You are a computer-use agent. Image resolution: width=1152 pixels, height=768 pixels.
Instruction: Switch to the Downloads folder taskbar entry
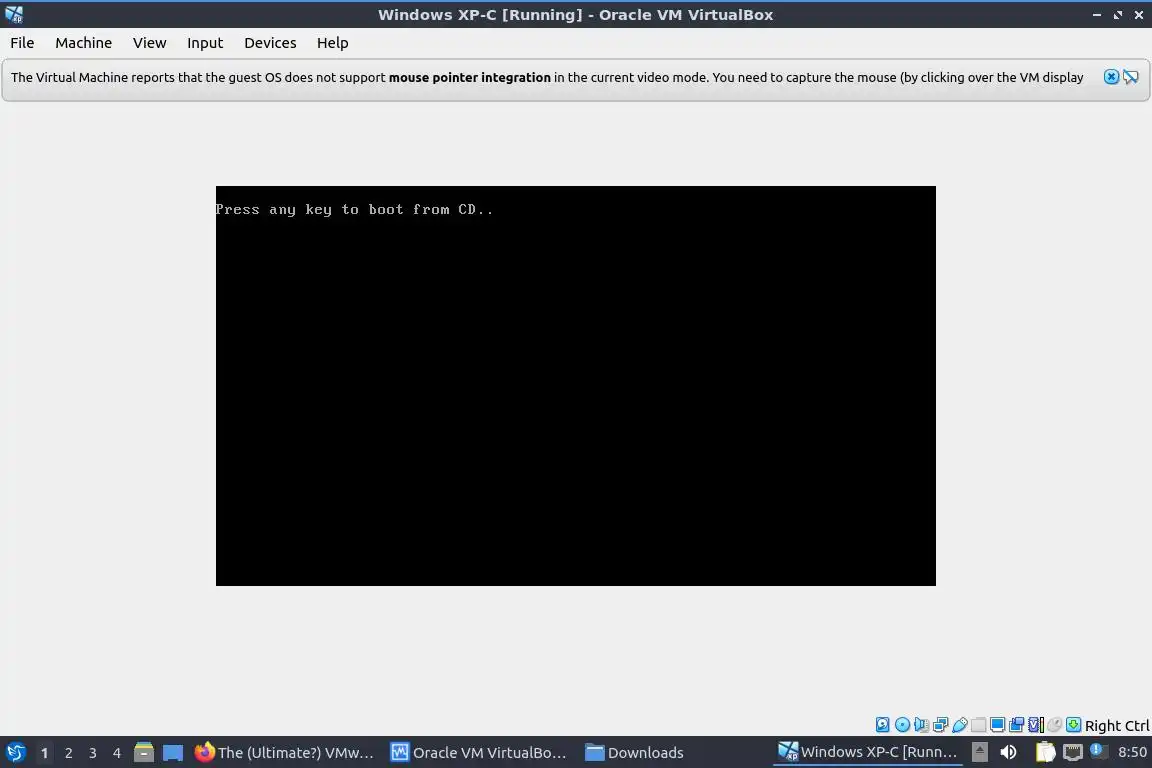point(635,752)
